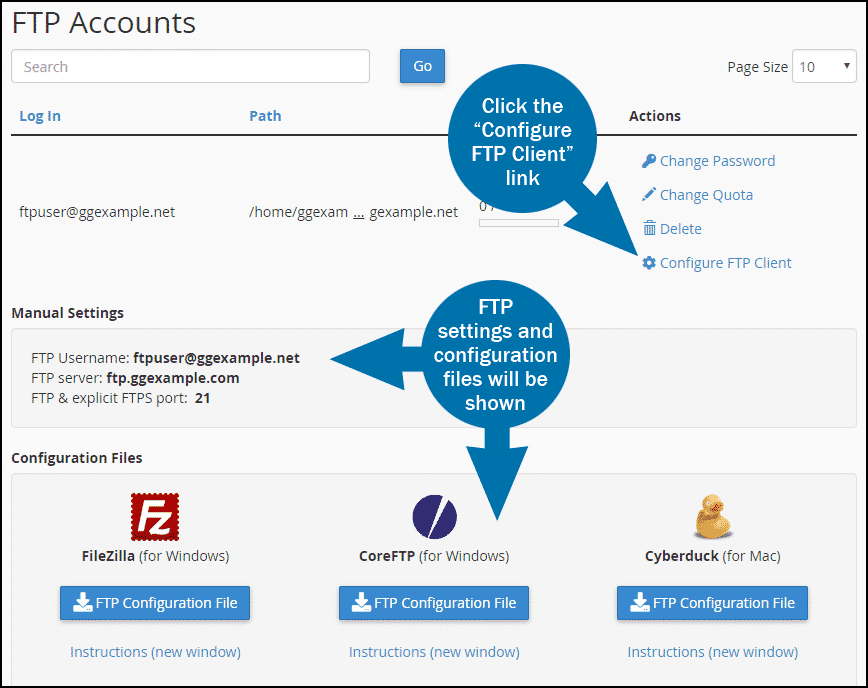This screenshot has height=688, width=868.
Task: Open Cyberduck Instructions in new window
Action: click(x=712, y=652)
